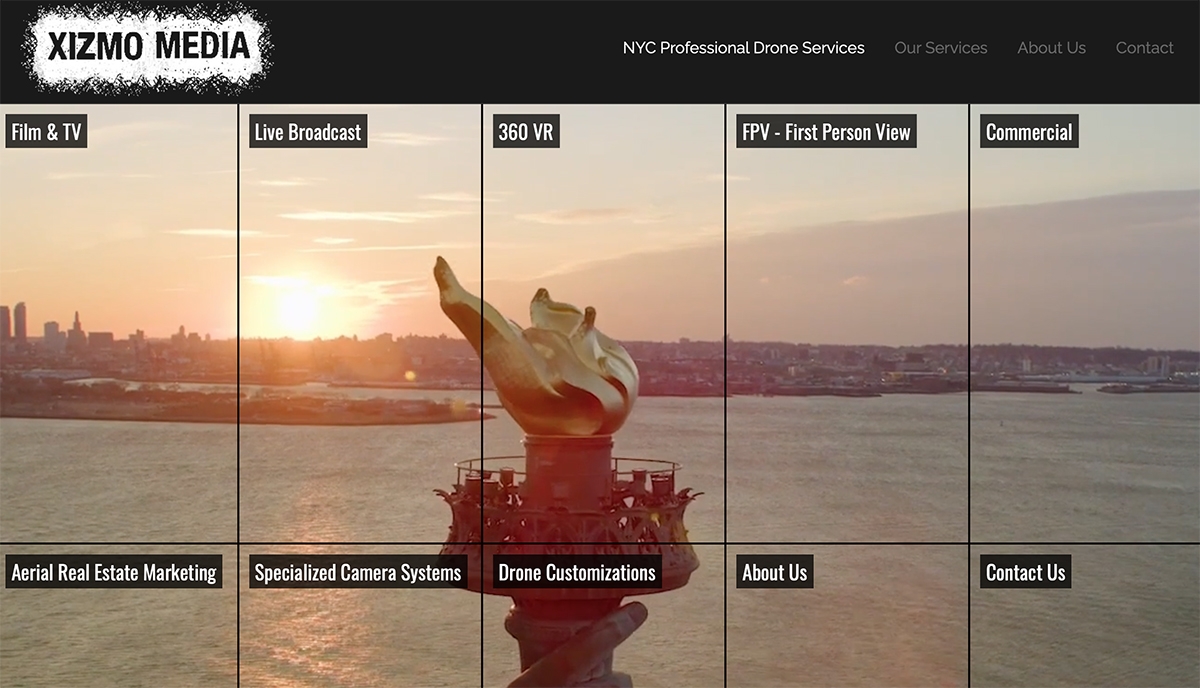Click the Xizmo Media logo
This screenshot has height=688, width=1200.
[148, 48]
